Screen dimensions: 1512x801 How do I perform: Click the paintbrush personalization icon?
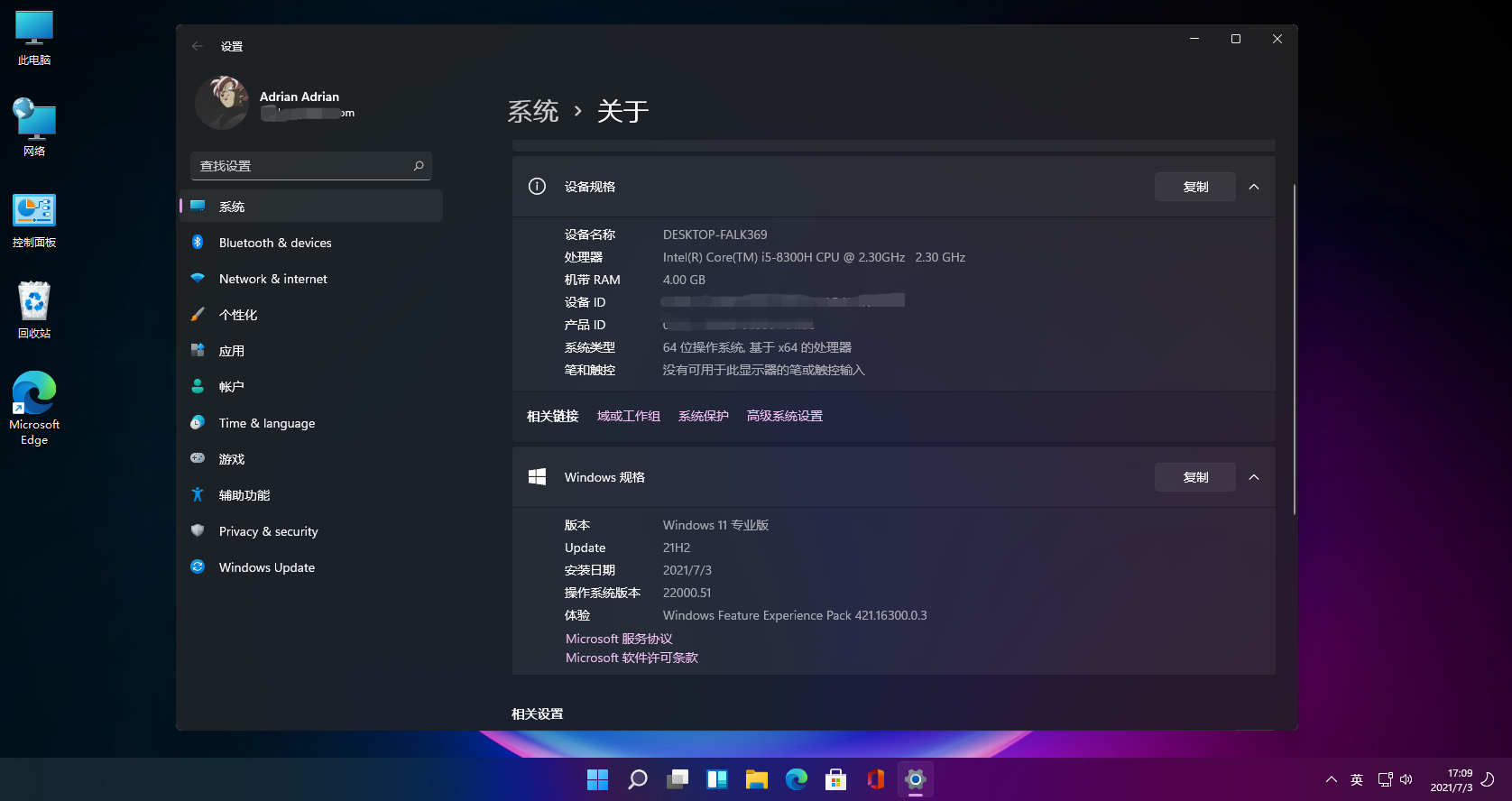pos(198,314)
